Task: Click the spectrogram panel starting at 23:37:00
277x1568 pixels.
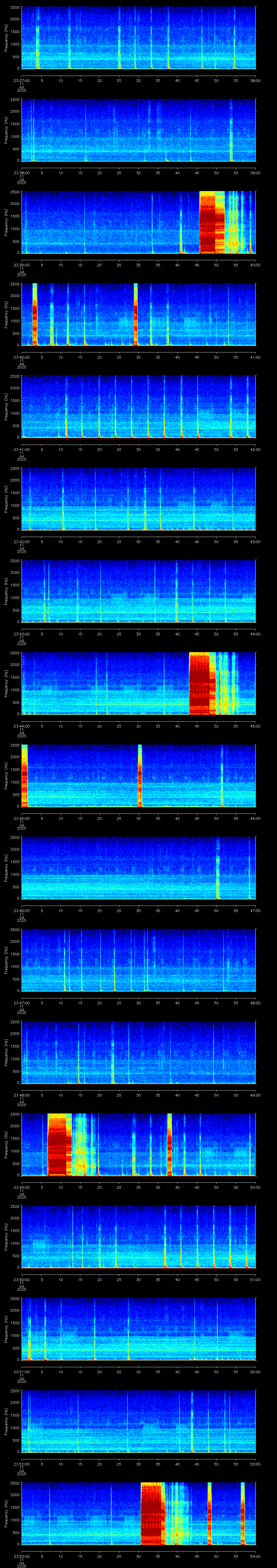Action: coord(139,38)
